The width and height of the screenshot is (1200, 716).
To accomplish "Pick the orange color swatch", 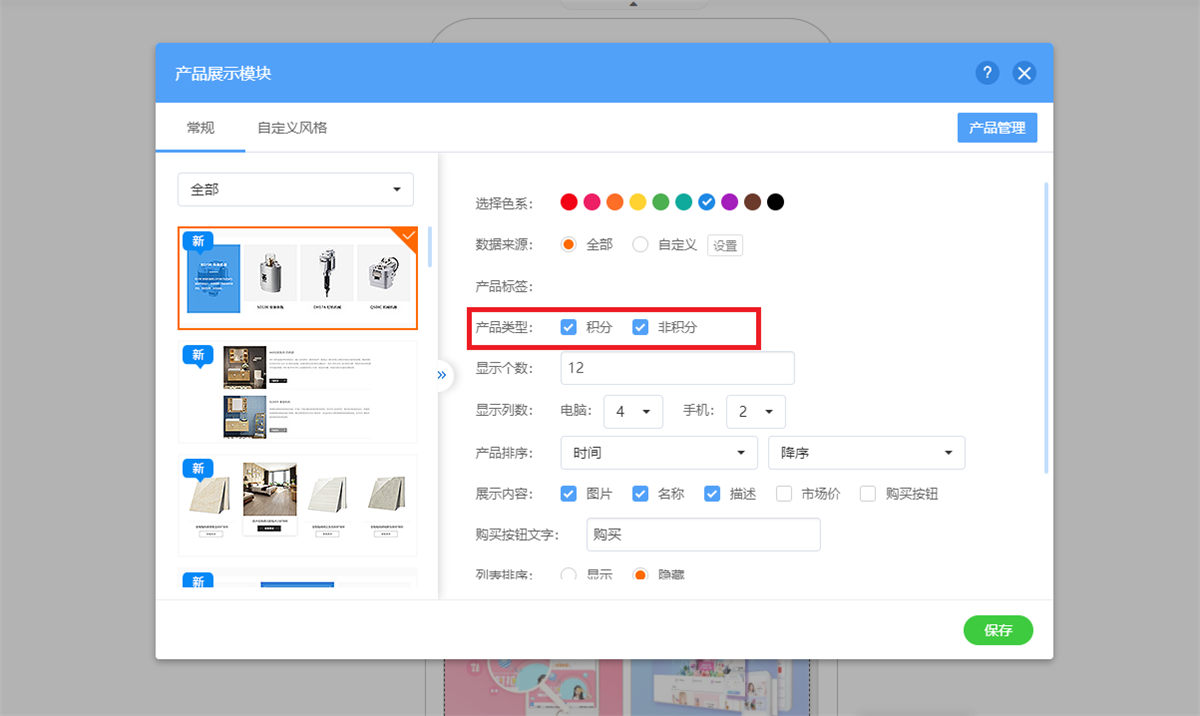I will click(615, 202).
